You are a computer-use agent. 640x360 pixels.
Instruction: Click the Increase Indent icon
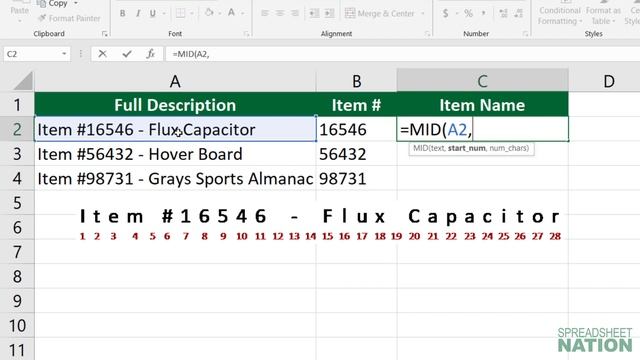329,13
